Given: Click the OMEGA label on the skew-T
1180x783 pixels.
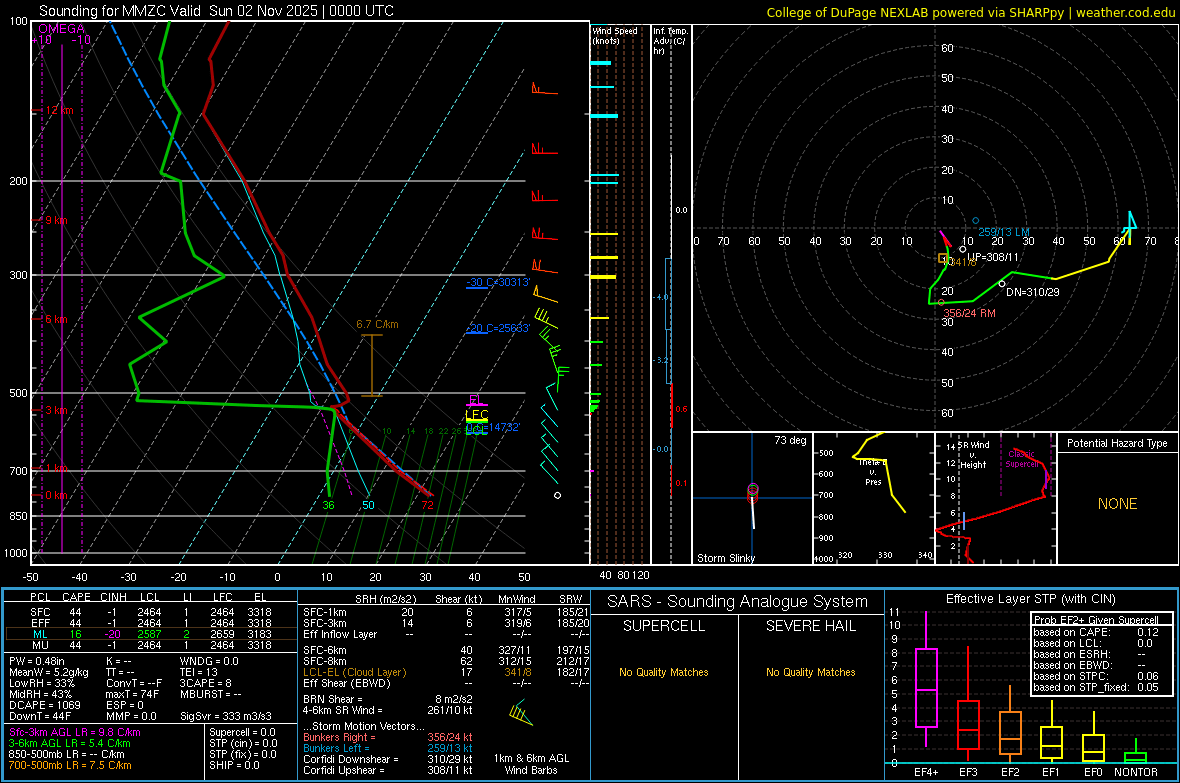Looking at the screenshot, I should (x=61, y=29).
